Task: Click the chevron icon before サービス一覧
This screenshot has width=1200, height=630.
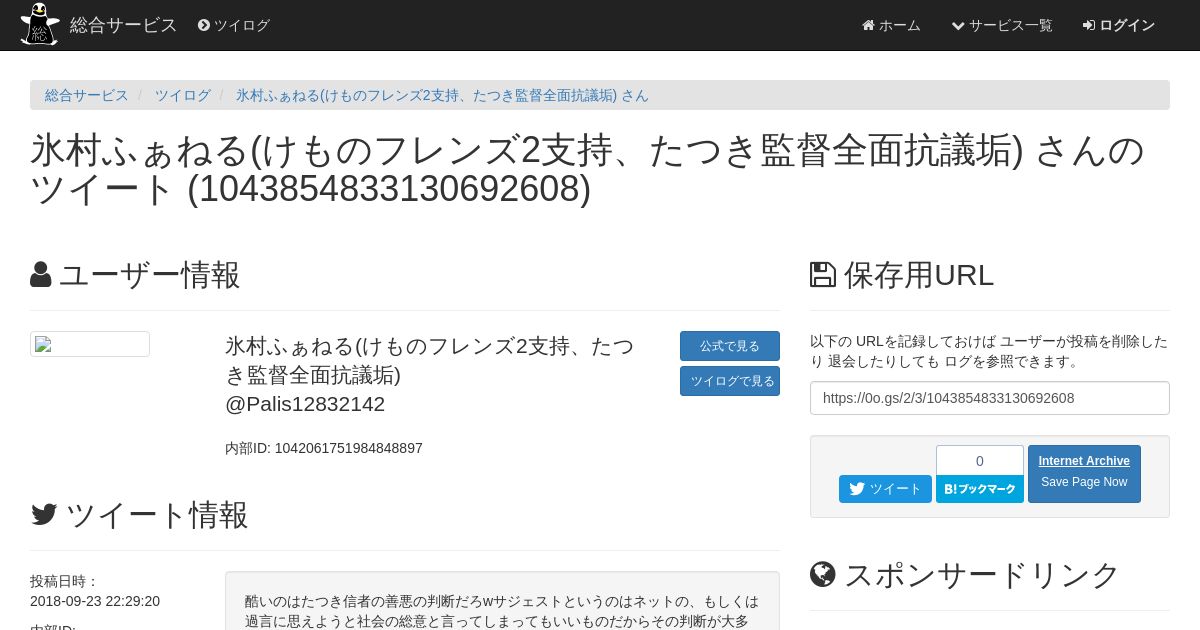Action: (958, 25)
